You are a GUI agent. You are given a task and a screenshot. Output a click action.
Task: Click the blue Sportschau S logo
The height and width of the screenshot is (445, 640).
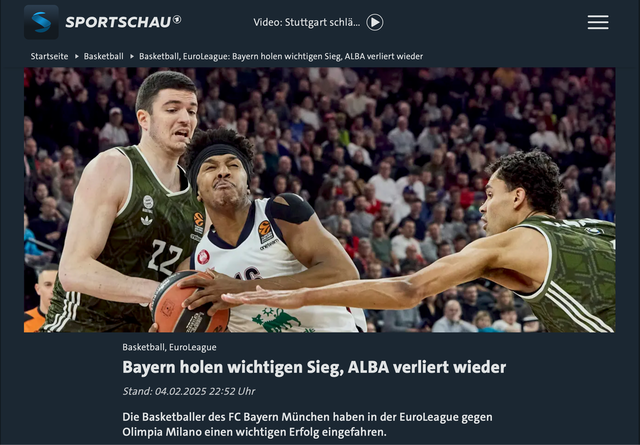pos(41,22)
